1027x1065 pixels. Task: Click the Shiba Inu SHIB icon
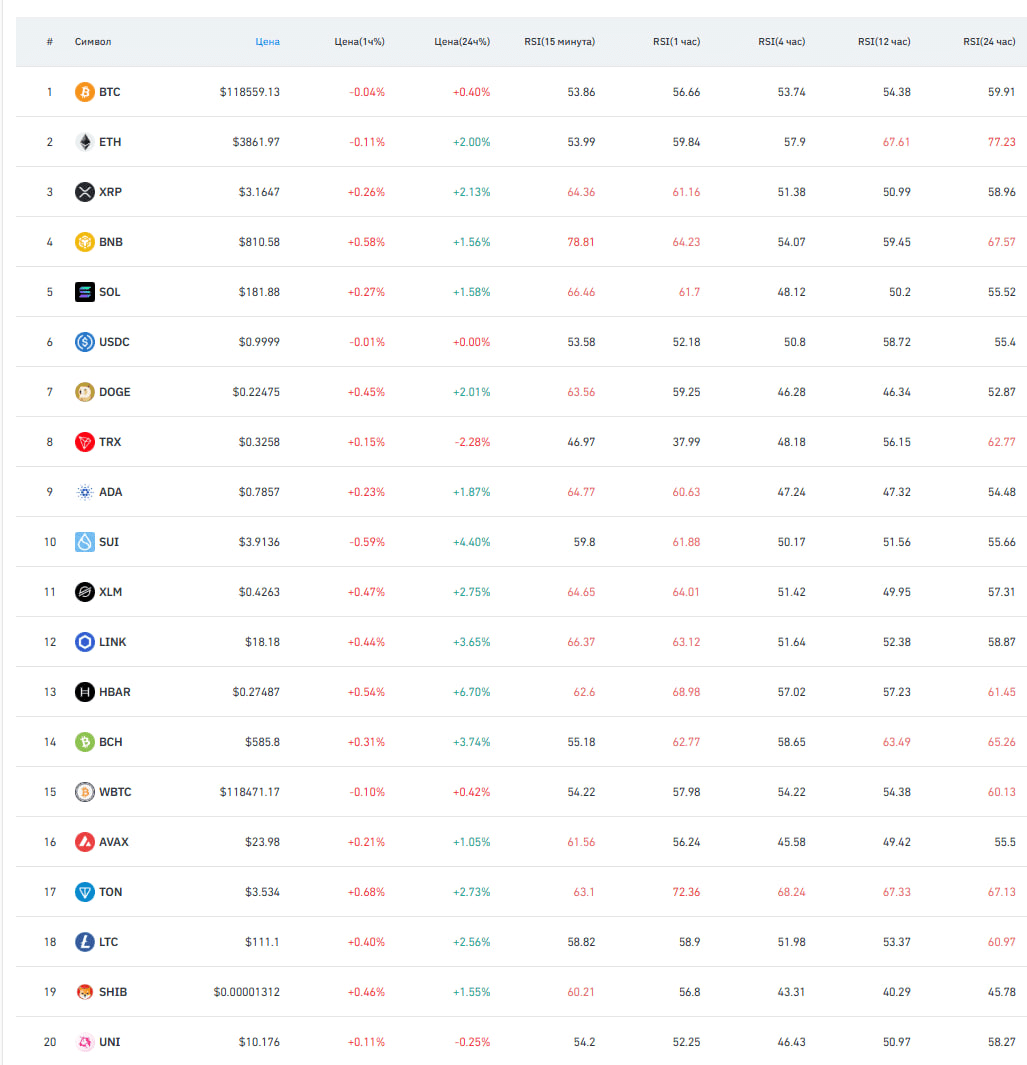84,992
